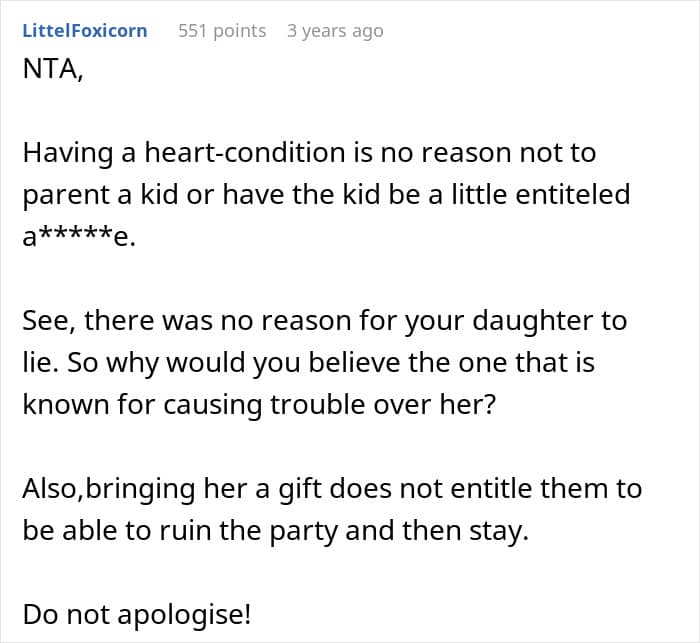Viewport: 700px width, 643px height.
Task: Open the LittelFoxicorn user profile
Action: point(85,31)
